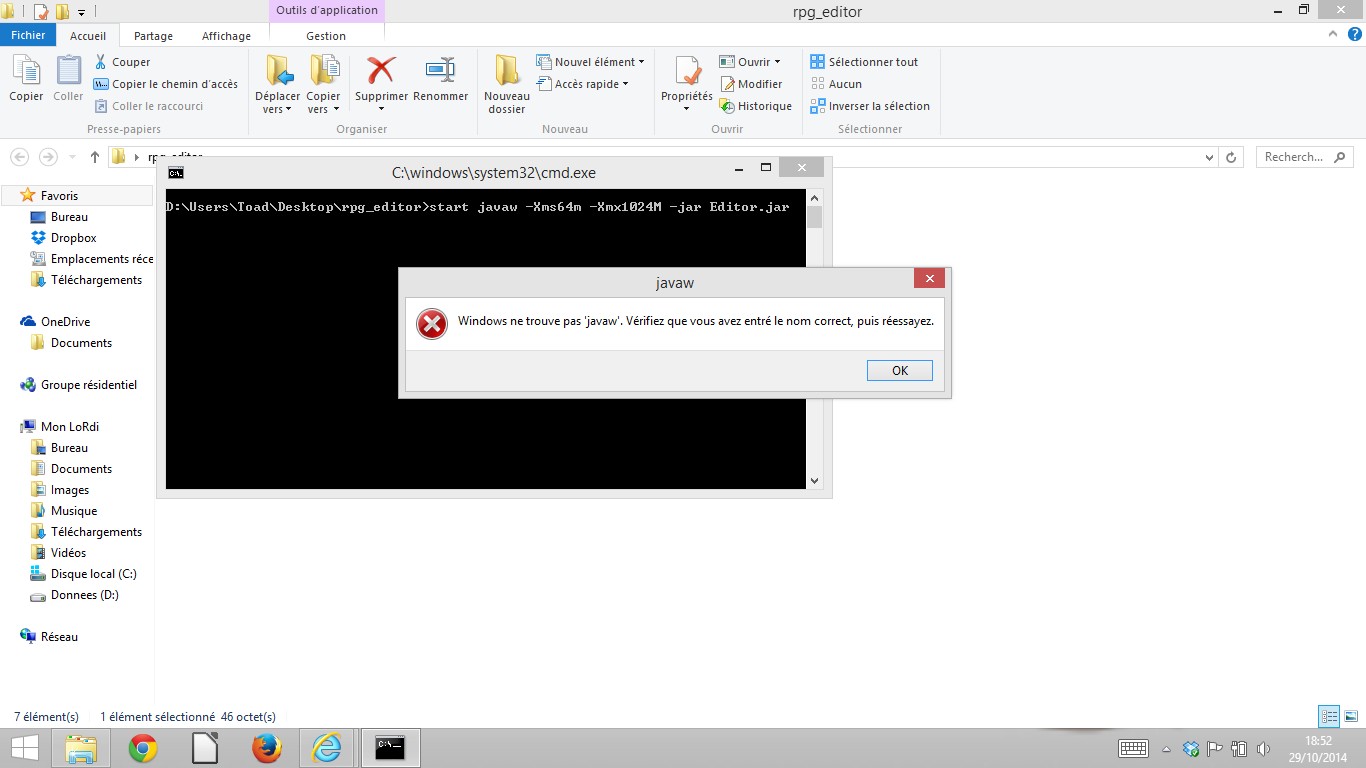Open Firefox from the taskbar
This screenshot has width=1366, height=768.
coord(266,748)
